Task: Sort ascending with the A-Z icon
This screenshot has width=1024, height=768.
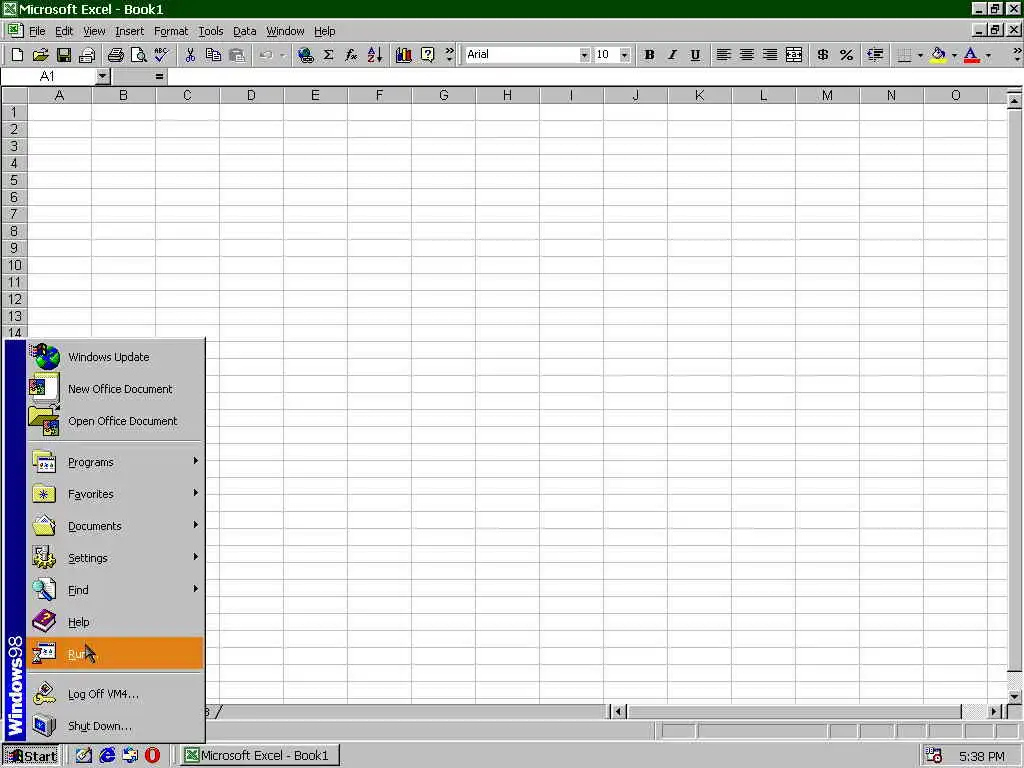Action: [x=375, y=55]
